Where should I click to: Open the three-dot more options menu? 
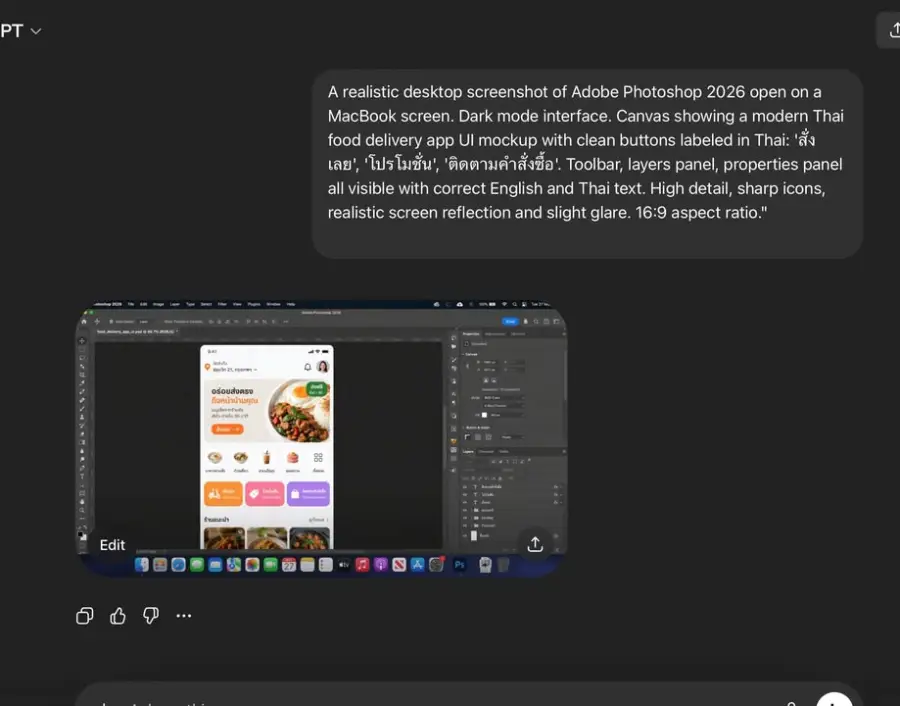(184, 616)
